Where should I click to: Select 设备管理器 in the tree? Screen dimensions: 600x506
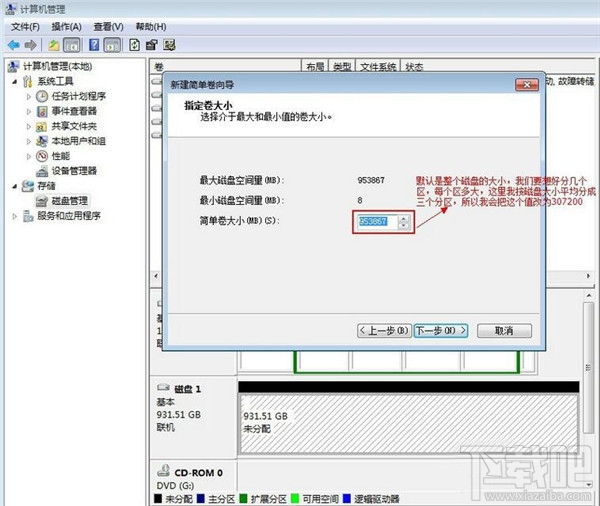tap(74, 171)
